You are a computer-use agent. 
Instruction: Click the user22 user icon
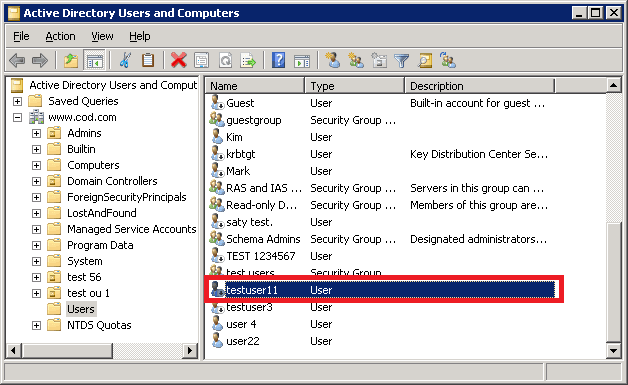click(217, 341)
